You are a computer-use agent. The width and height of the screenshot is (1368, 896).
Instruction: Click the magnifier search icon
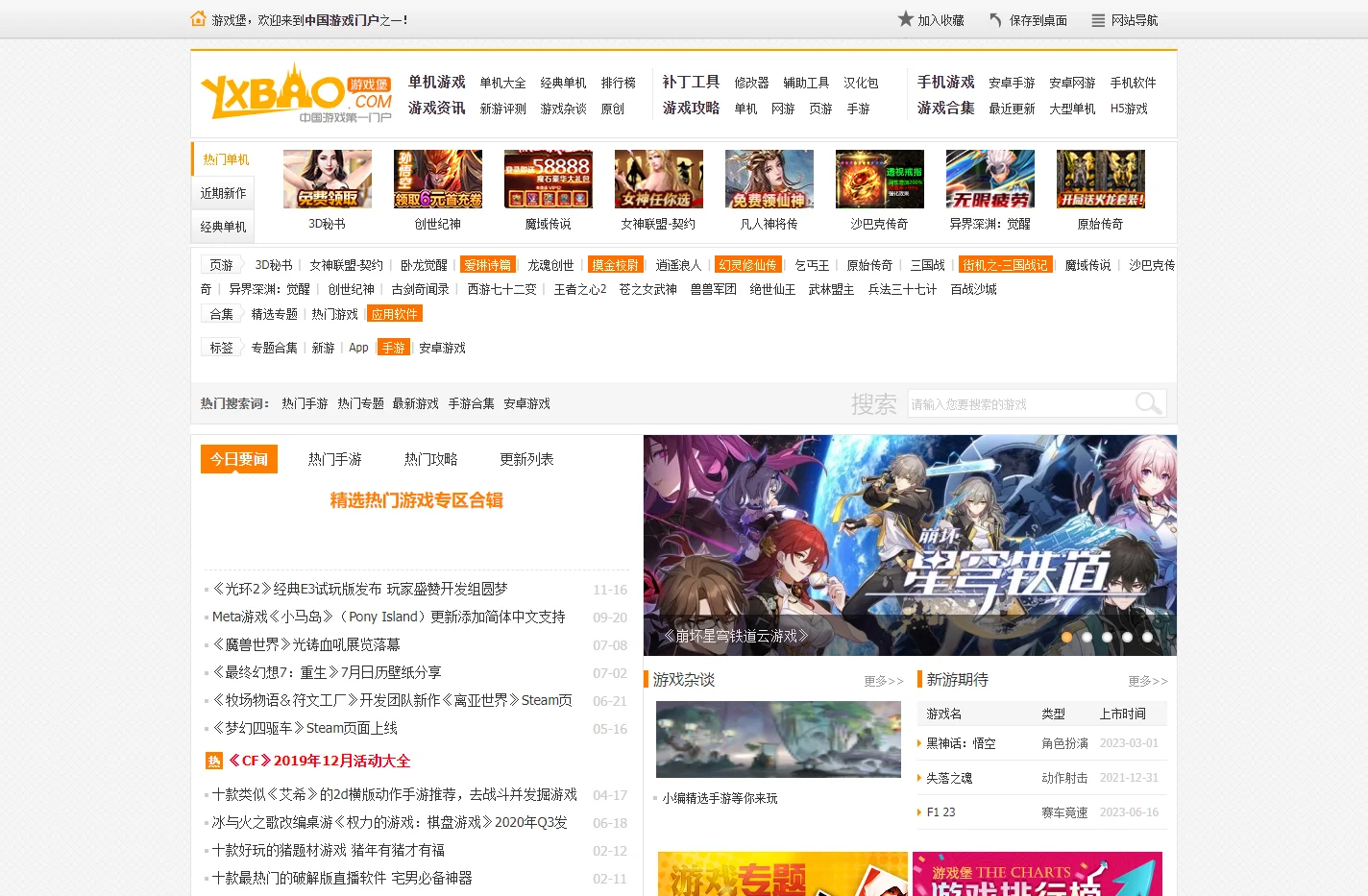pos(1148,403)
